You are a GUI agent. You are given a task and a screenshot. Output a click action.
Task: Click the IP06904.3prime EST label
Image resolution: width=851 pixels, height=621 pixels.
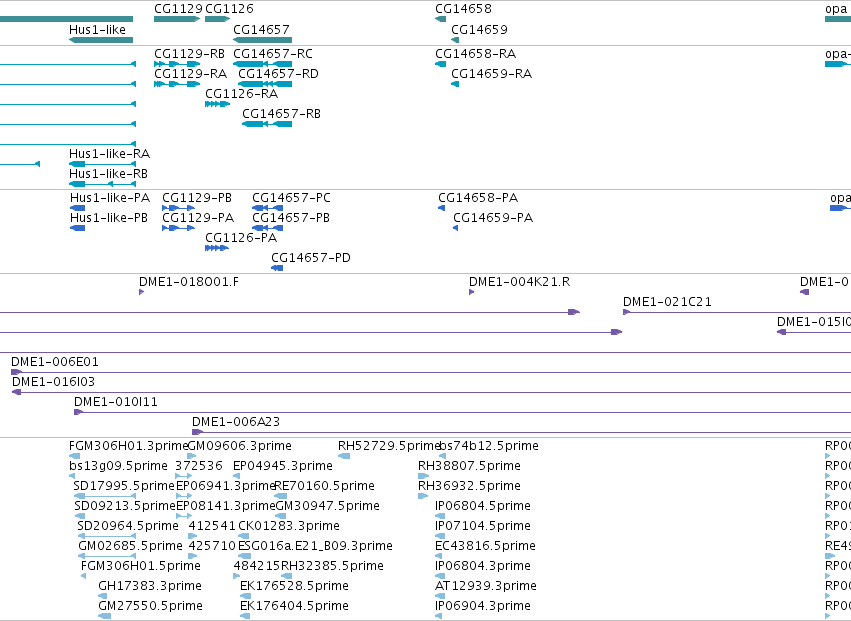pos(482,606)
